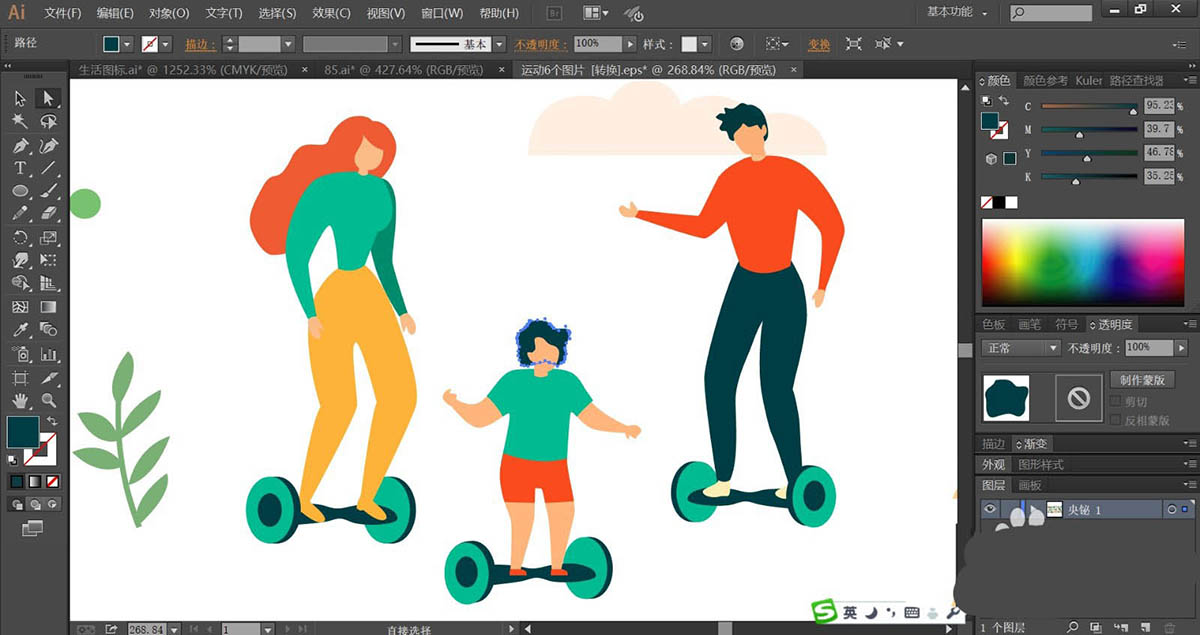Pick the Type tool
This screenshot has width=1200, height=635.
(20, 168)
